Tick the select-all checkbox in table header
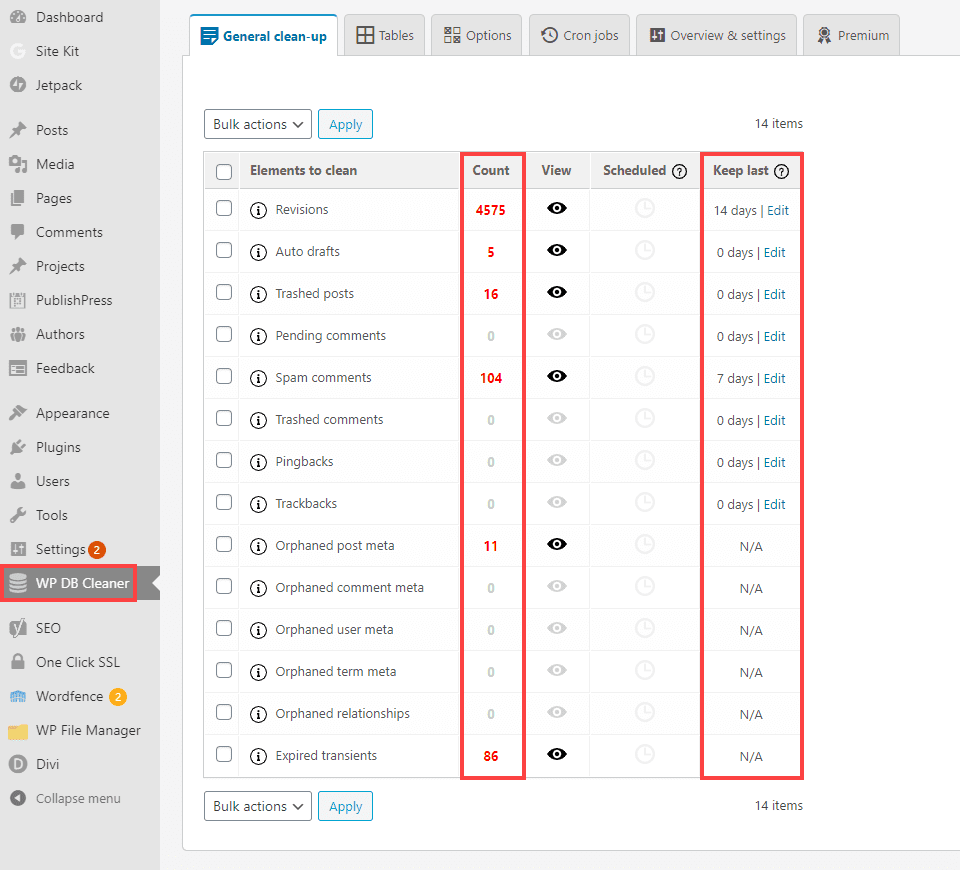This screenshot has height=870, width=960. [224, 171]
